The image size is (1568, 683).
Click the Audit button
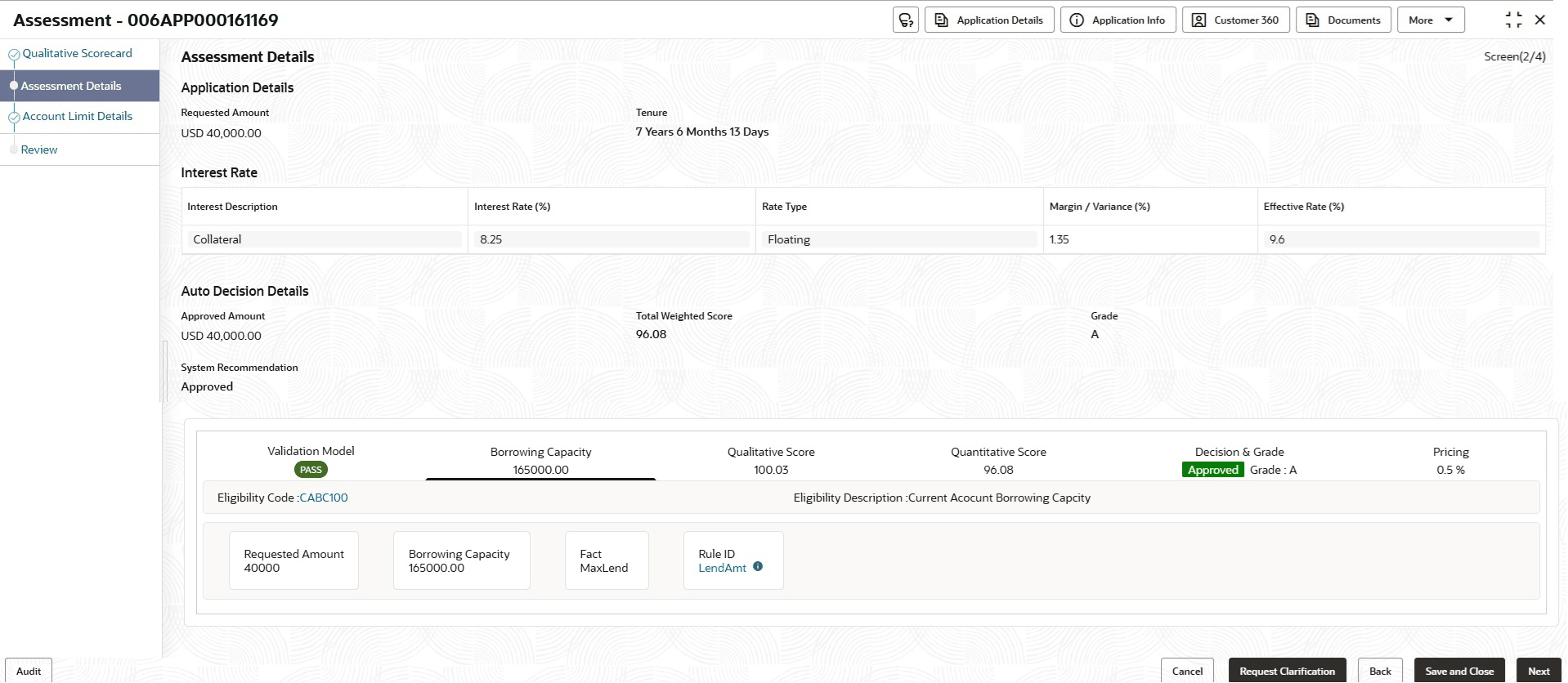point(29,671)
